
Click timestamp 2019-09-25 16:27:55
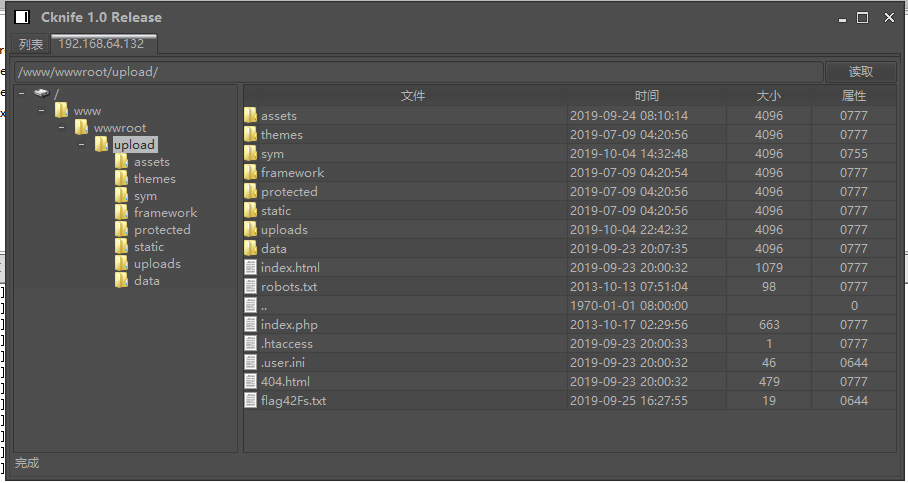click(629, 400)
